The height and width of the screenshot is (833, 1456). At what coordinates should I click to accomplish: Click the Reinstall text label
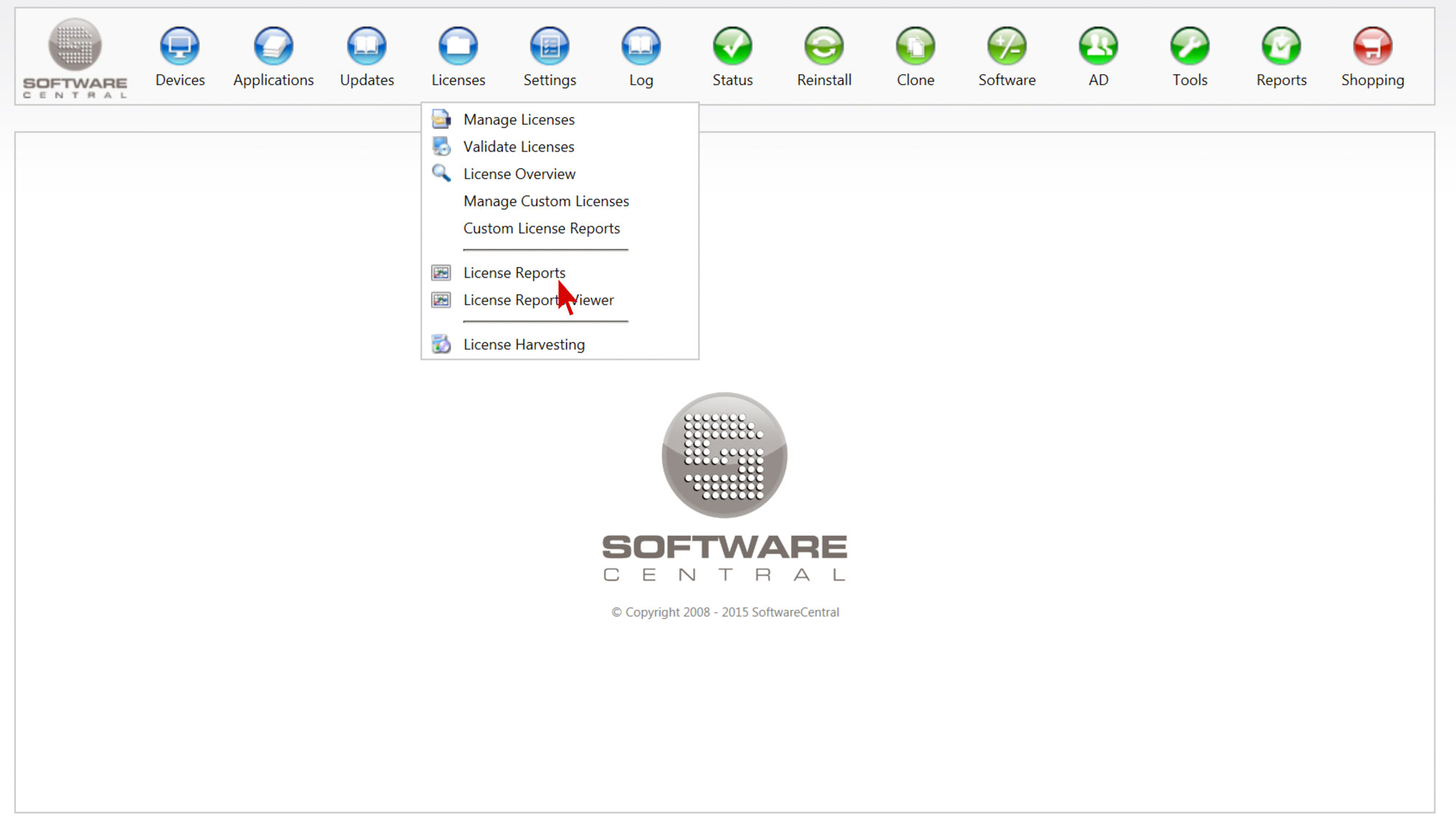pyautogui.click(x=824, y=80)
